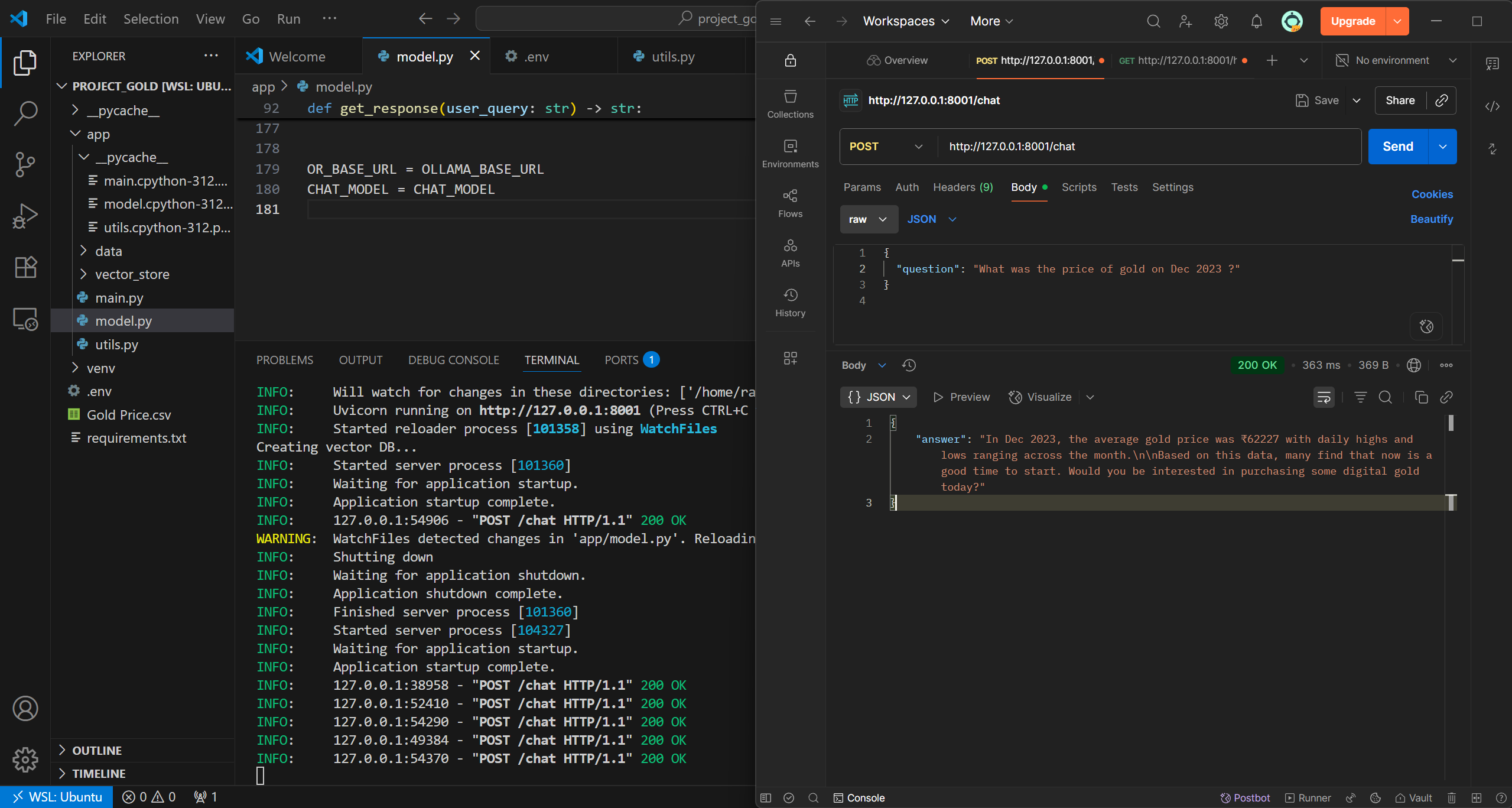
Task: Click Postman search magnifier icon
Action: (x=1153, y=21)
